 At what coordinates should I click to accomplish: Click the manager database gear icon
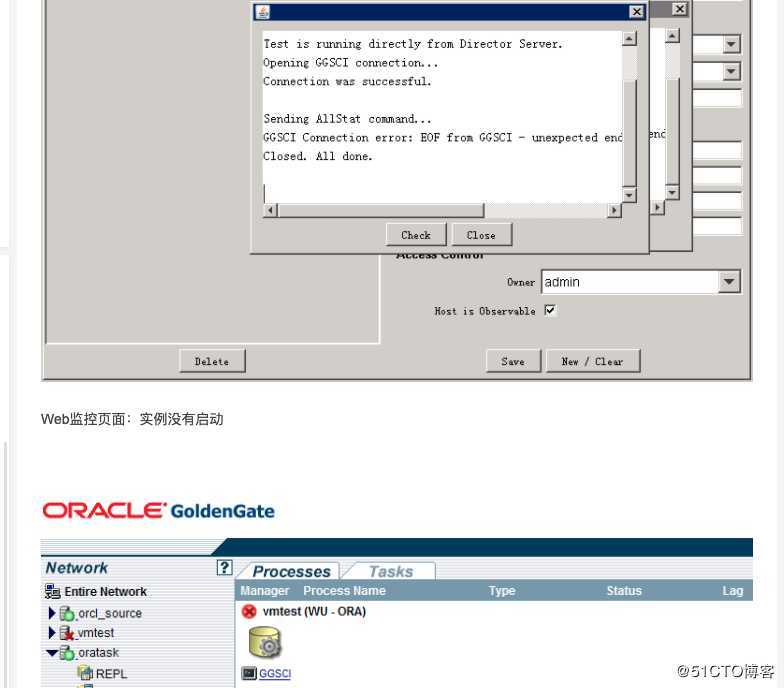[266, 642]
